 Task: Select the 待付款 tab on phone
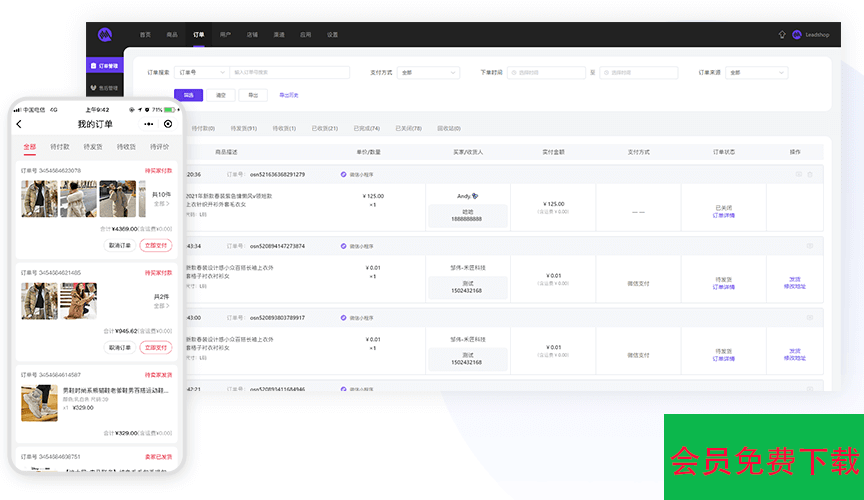60,146
